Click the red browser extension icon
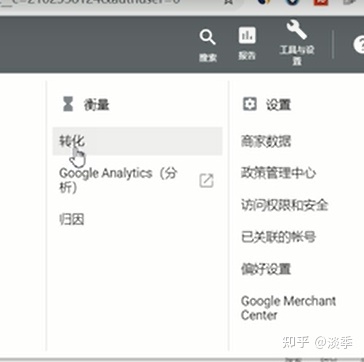This screenshot has width=364, height=362. click(x=321, y=2)
